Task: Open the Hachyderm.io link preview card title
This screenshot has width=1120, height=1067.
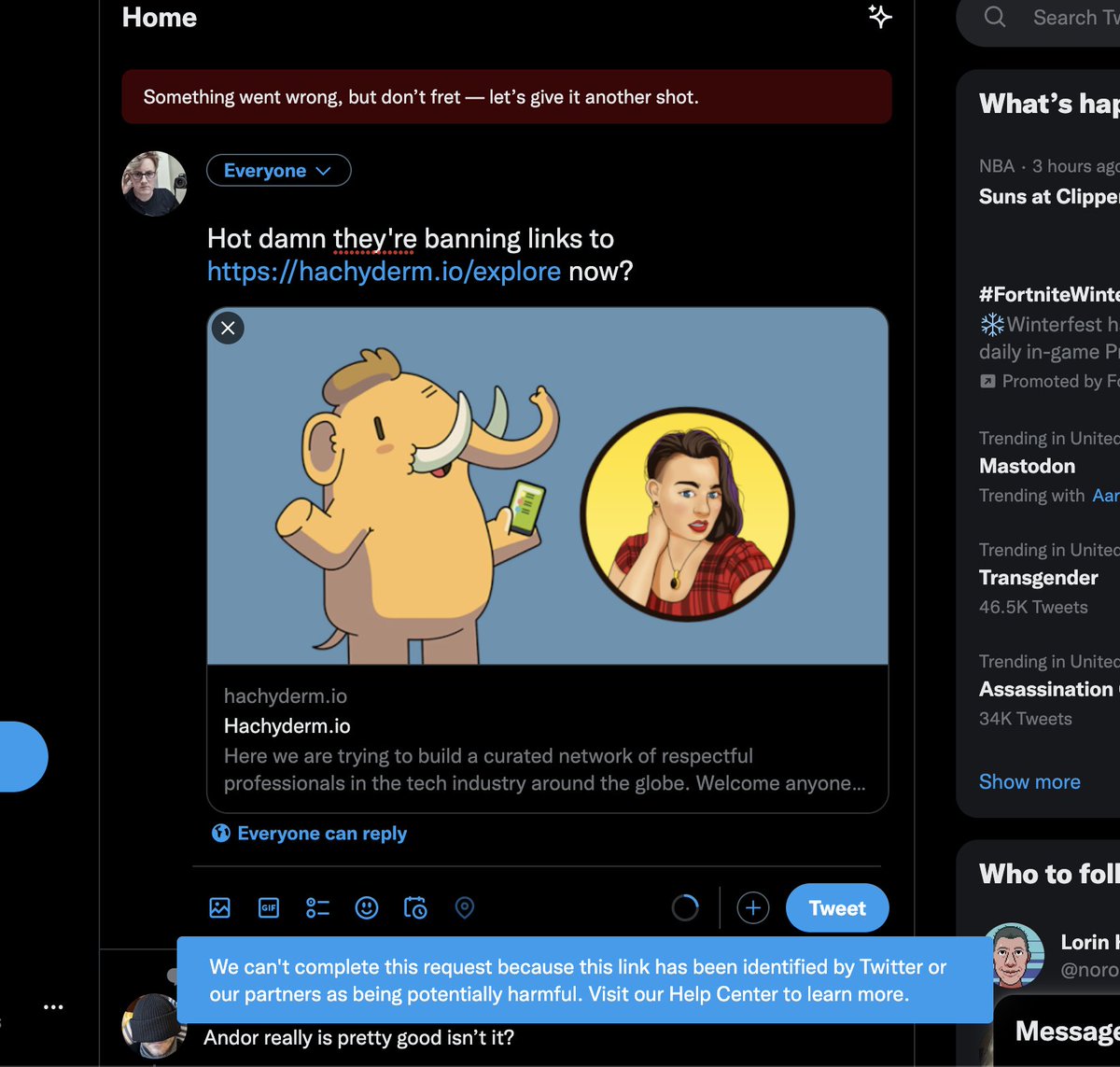Action: coord(287,725)
